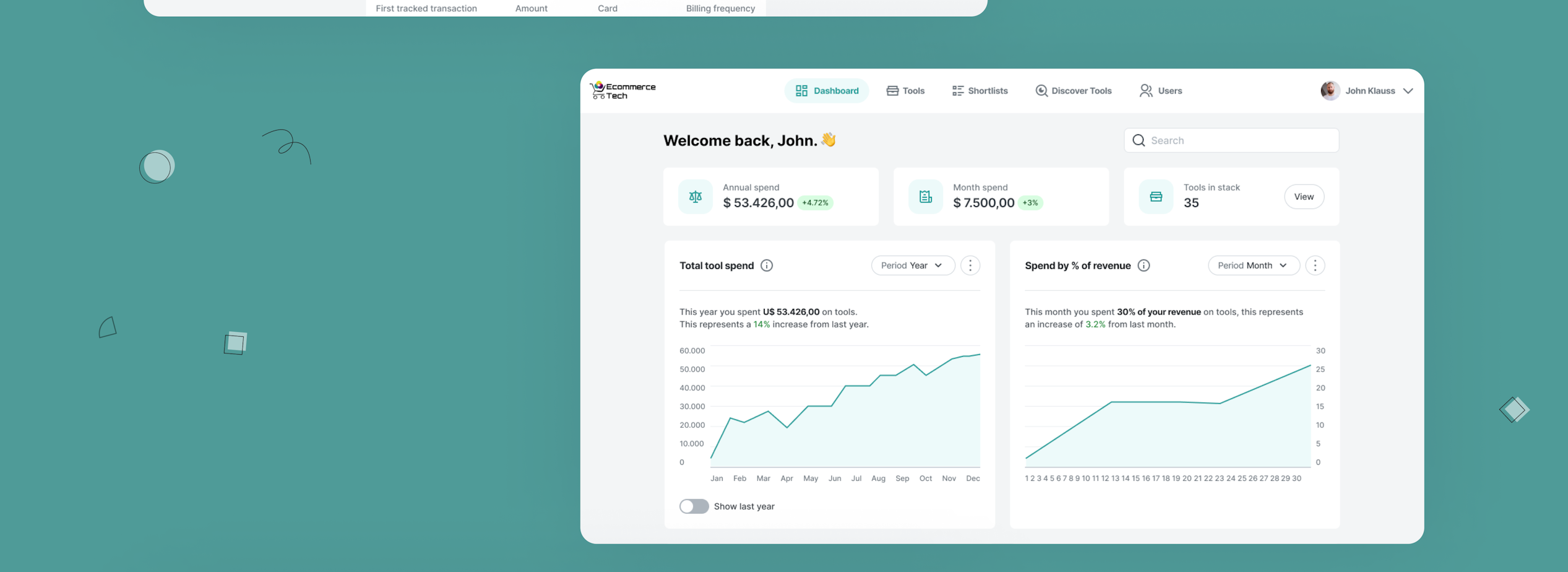Click the Amount column header

(531, 9)
